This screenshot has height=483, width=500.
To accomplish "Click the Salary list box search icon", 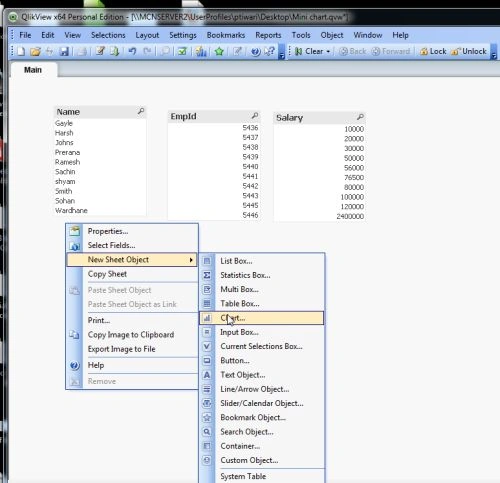I will point(360,117).
